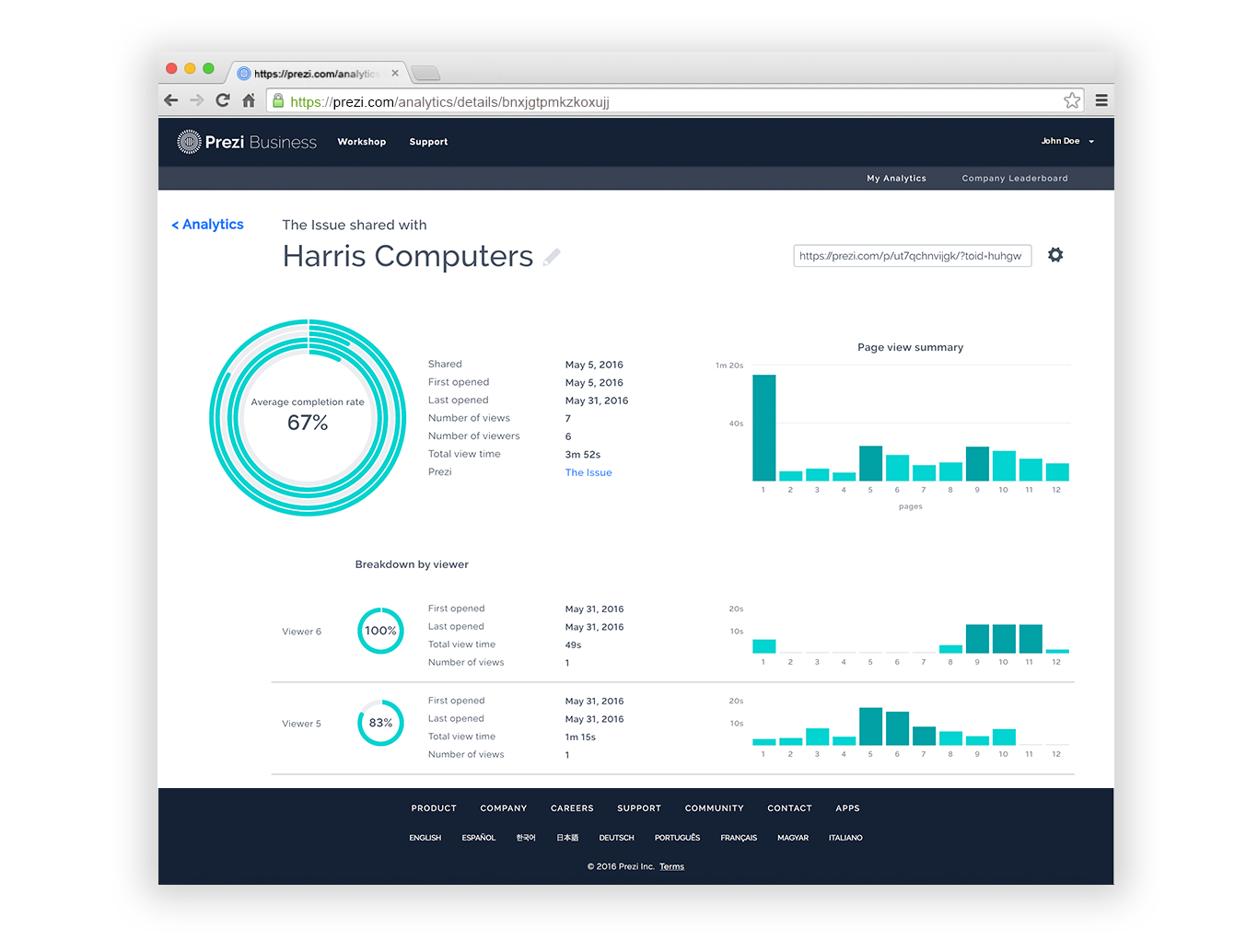Click the Prezi Business logo

click(247, 141)
